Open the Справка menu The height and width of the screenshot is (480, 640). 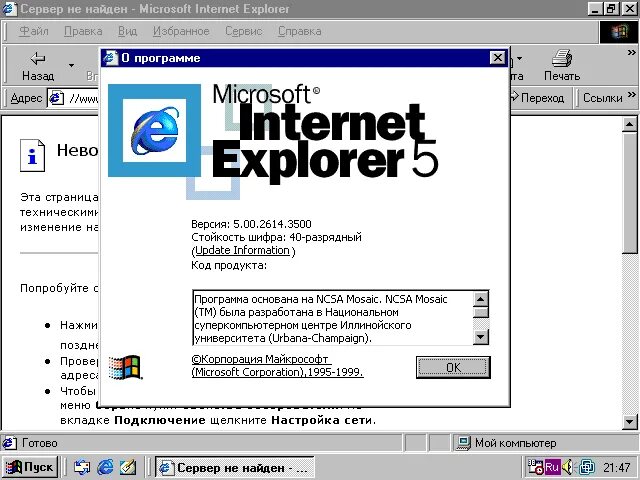click(299, 31)
